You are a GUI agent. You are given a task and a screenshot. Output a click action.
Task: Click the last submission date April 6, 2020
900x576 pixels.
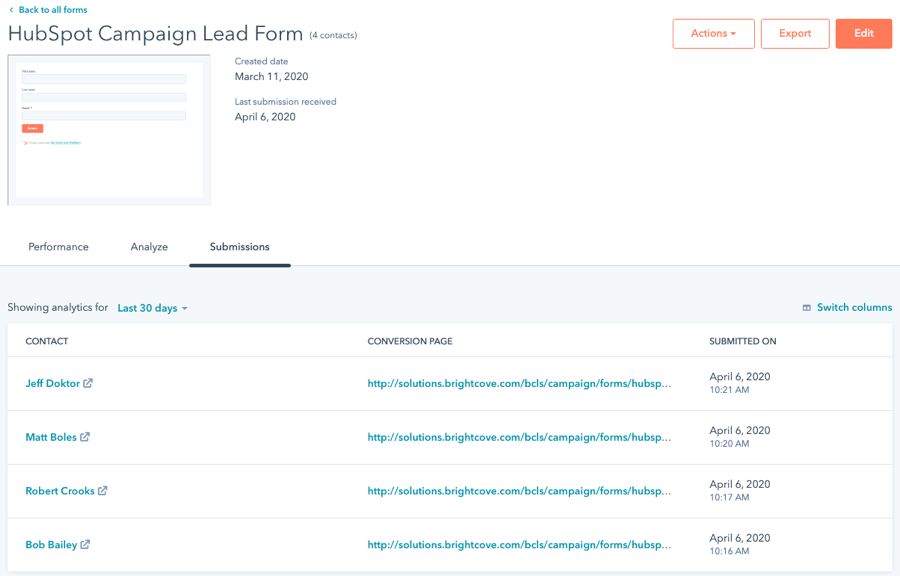[265, 117]
